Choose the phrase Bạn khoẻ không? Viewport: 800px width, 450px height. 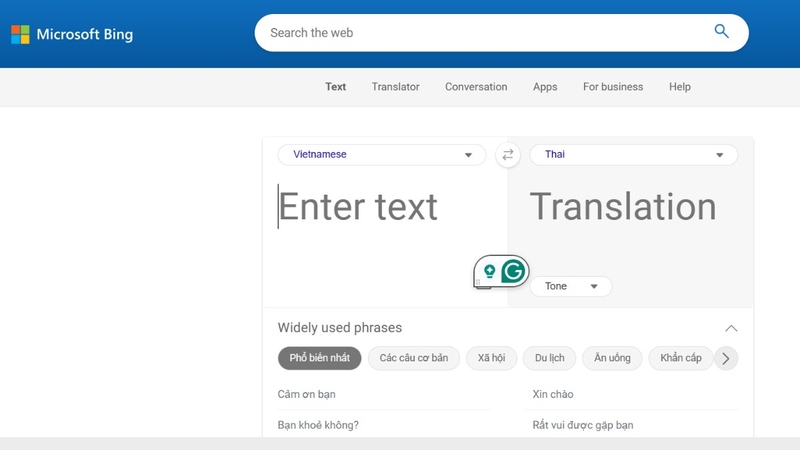(318, 425)
